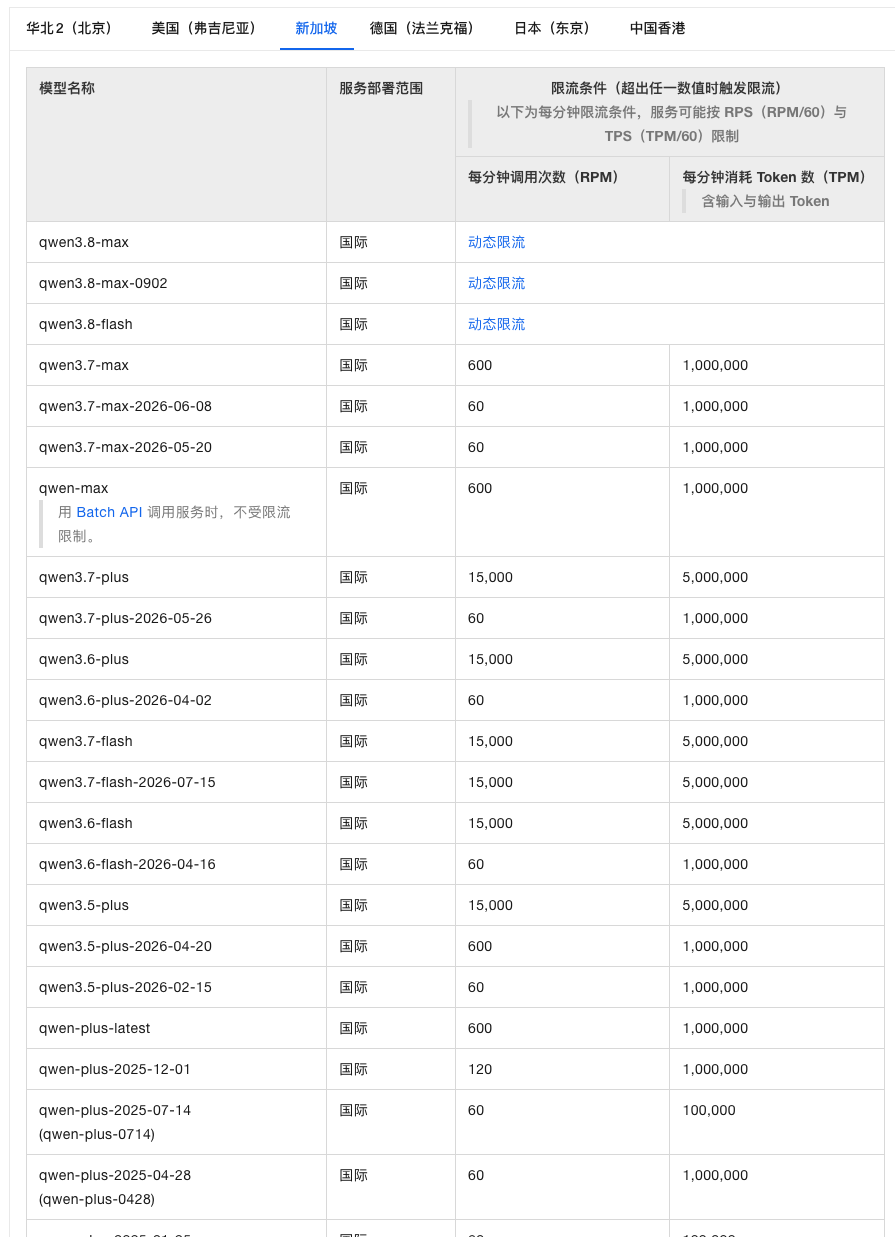Image resolution: width=895 pixels, height=1237 pixels.
Task: Click RPM 60 in qwen3.5-plus-2026-02-15 row
Action: (x=476, y=987)
